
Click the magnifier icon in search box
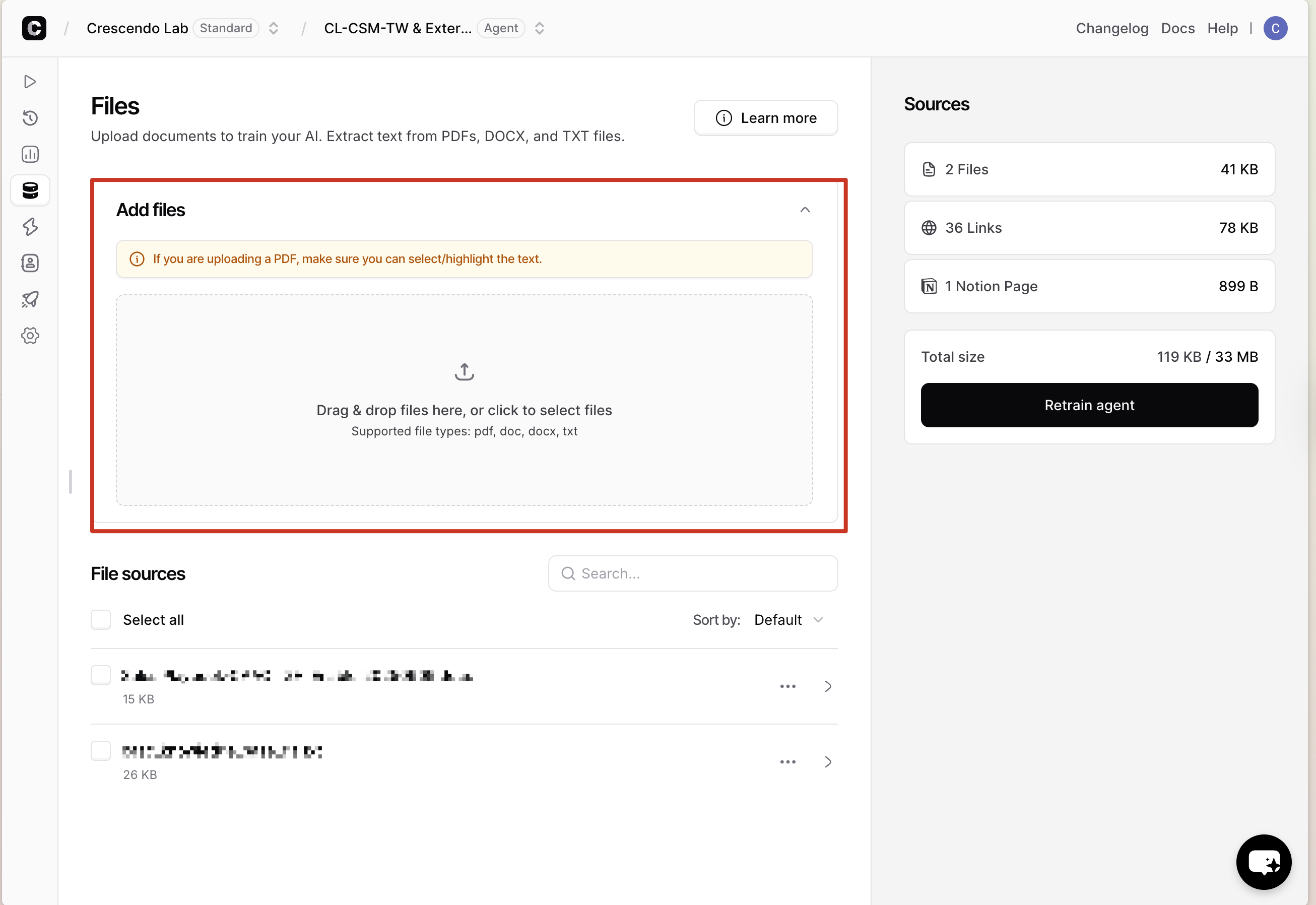568,573
